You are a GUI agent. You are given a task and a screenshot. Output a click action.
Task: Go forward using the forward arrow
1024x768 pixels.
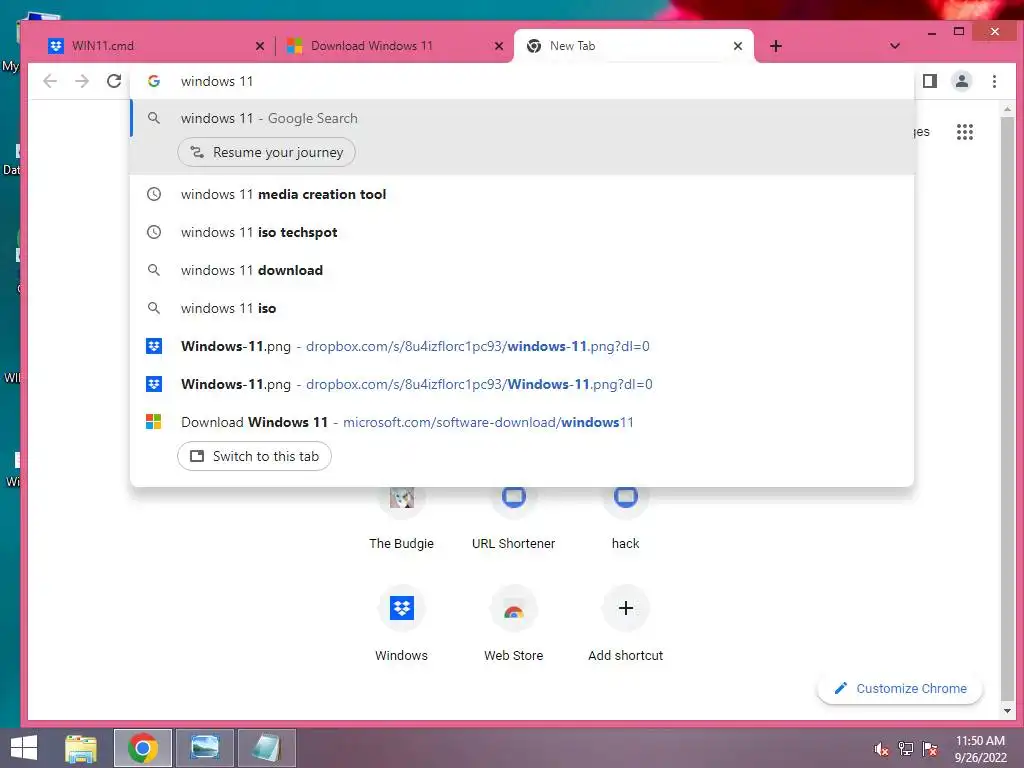pos(82,81)
